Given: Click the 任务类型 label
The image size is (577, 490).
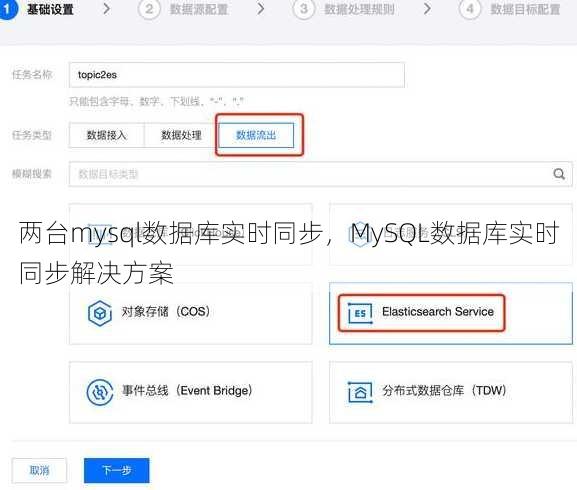Looking at the screenshot, I should pos(32,135).
